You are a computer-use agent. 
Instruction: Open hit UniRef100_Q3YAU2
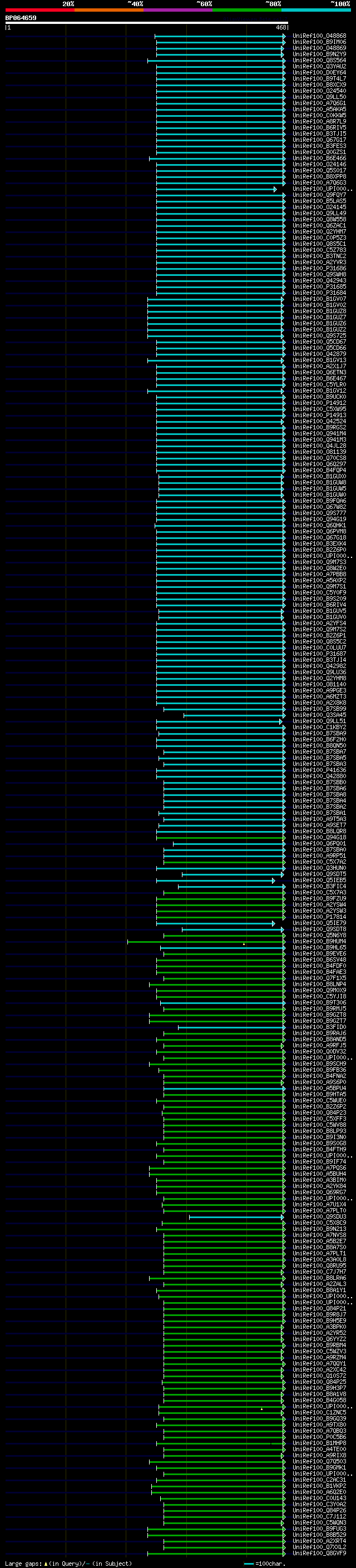click(319, 66)
